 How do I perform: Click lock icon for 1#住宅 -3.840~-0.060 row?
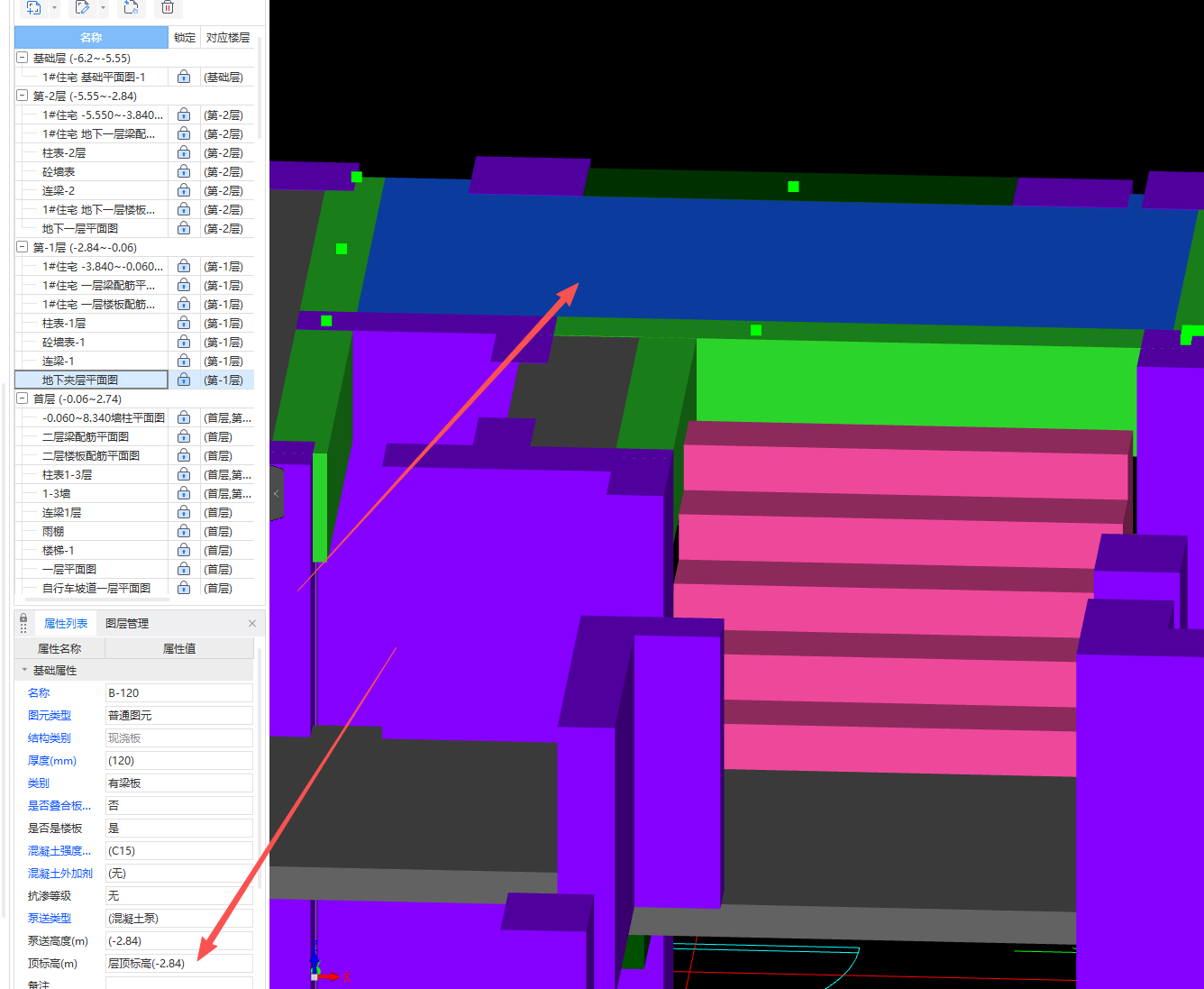(184, 267)
